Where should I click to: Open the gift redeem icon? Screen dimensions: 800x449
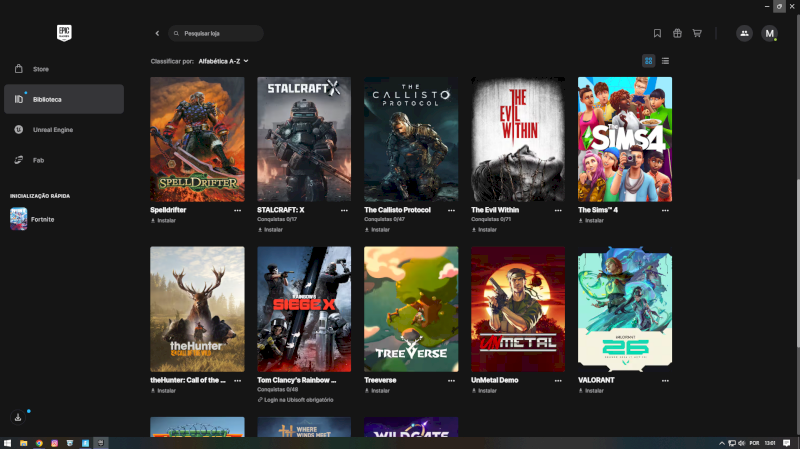[677, 33]
